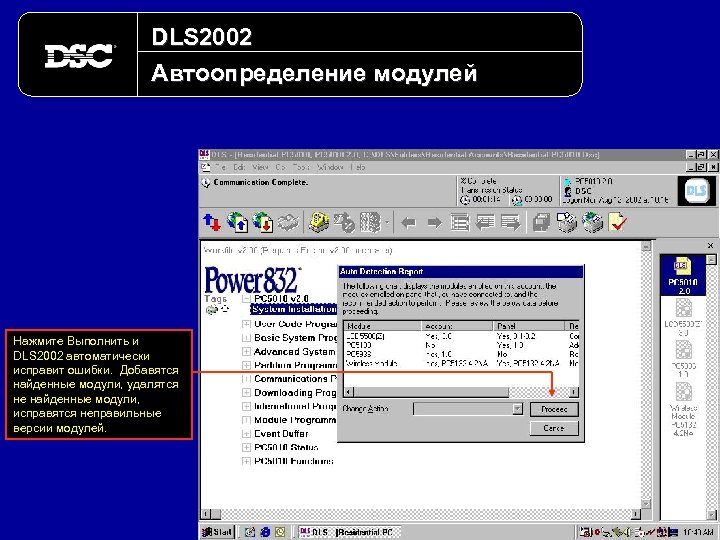Open the Change Action combo box
Image resolution: width=720 pixels, height=540 pixels.
point(468,409)
